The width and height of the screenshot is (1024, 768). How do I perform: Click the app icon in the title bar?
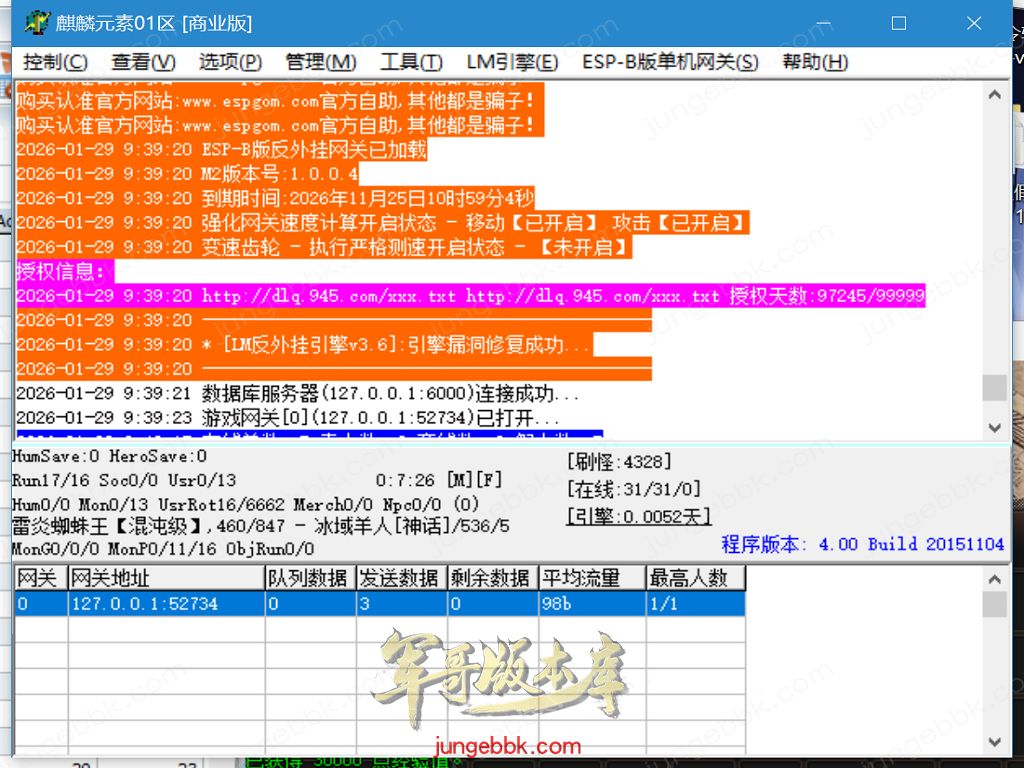pyautogui.click(x=36, y=22)
